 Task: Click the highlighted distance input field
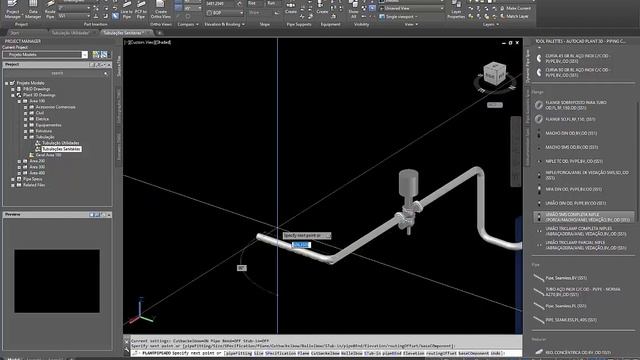(301, 244)
